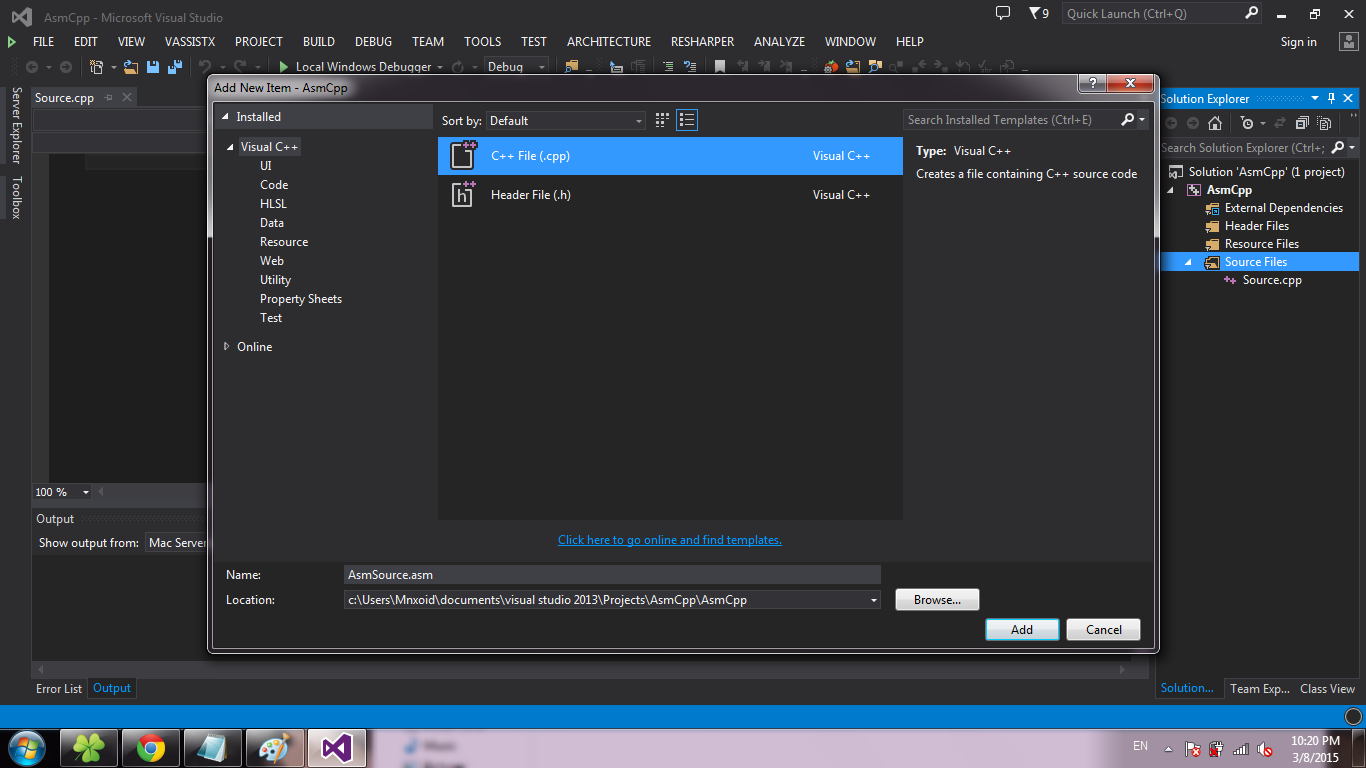Open the Toolbox side tab
The width and height of the screenshot is (1366, 768).
[16, 197]
